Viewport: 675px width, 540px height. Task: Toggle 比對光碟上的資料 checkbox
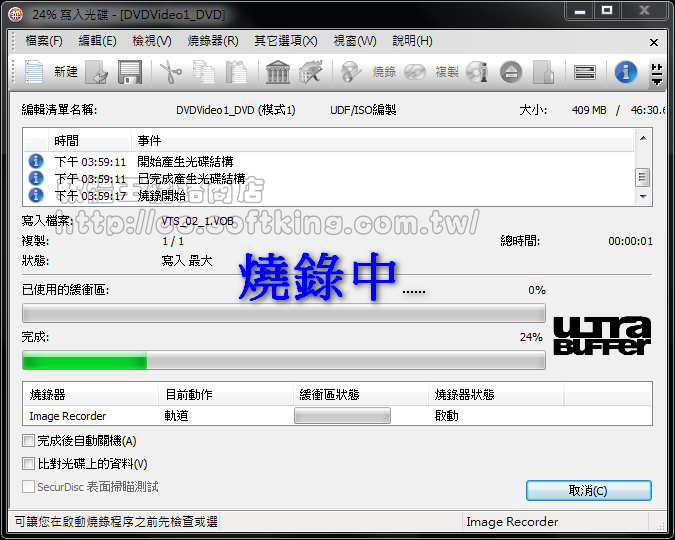tap(28, 464)
